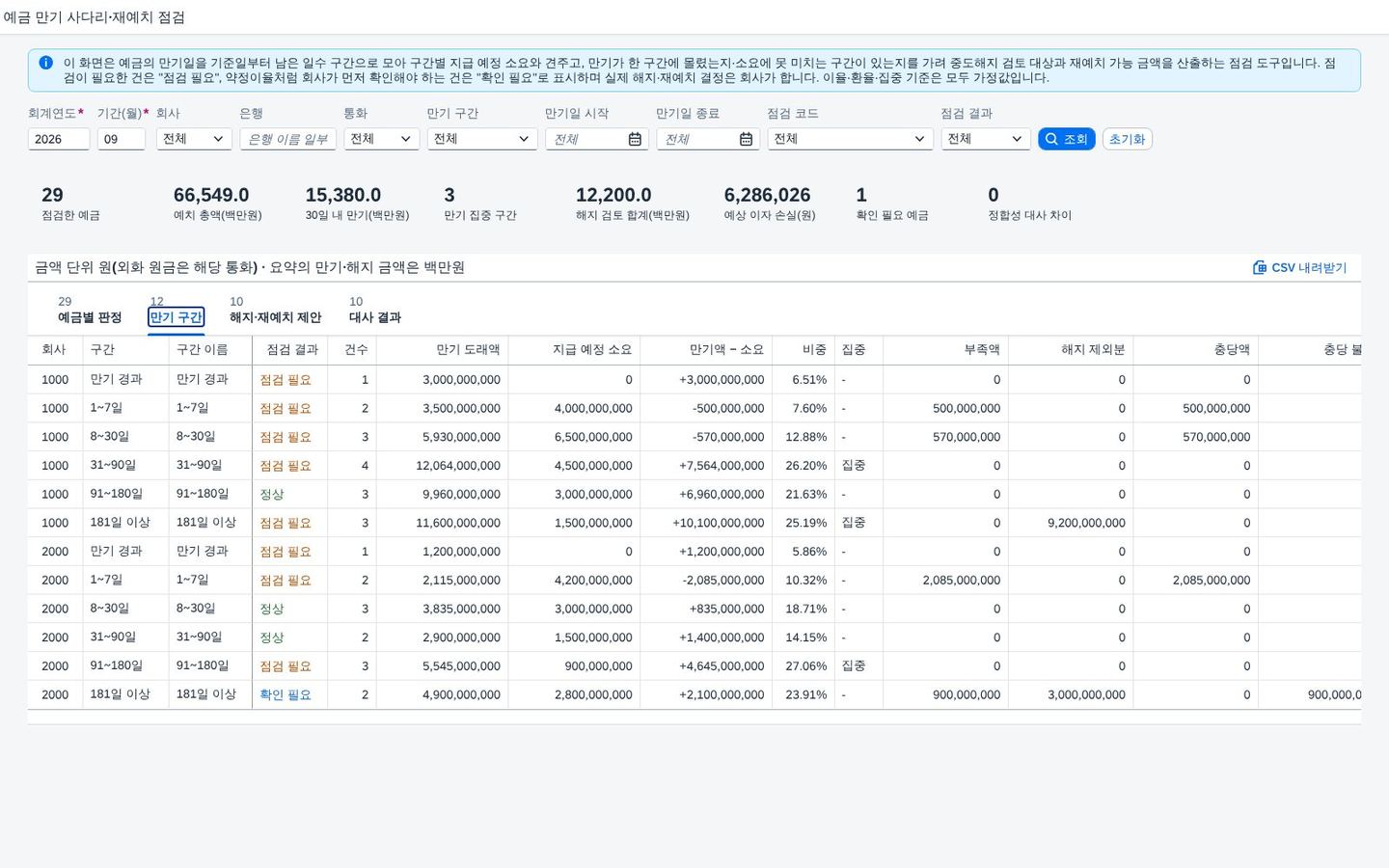The height and width of the screenshot is (868, 1389).
Task: Select the 만기 구간 tab
Action: [176, 317]
